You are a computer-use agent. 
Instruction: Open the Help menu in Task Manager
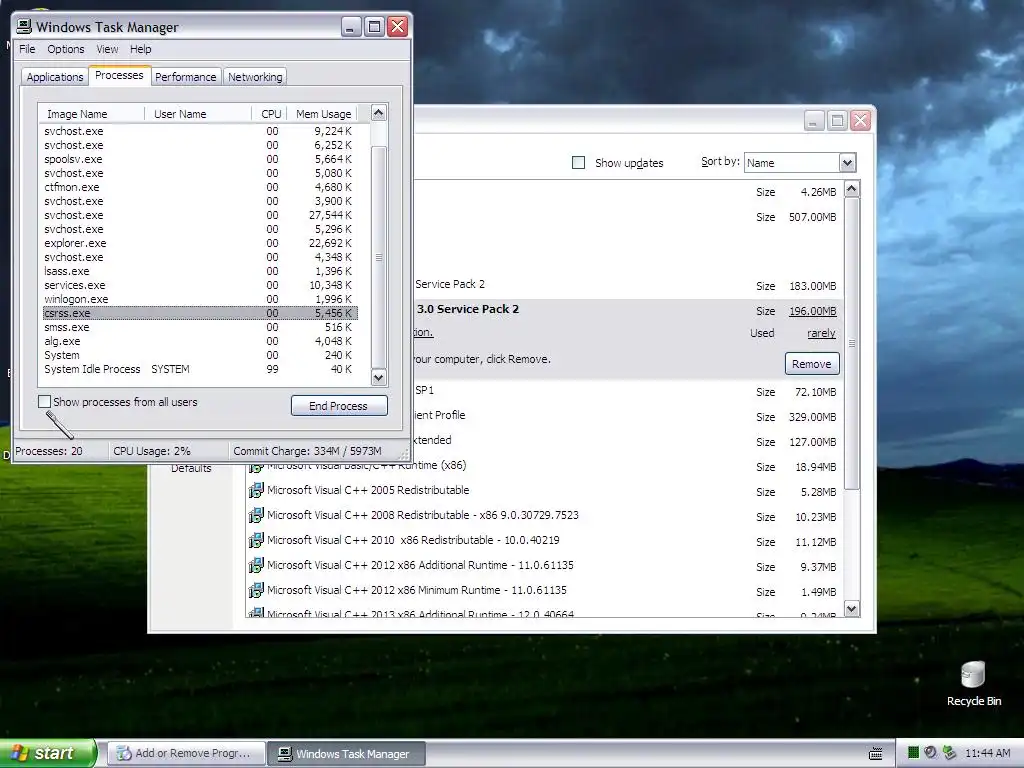click(140, 49)
